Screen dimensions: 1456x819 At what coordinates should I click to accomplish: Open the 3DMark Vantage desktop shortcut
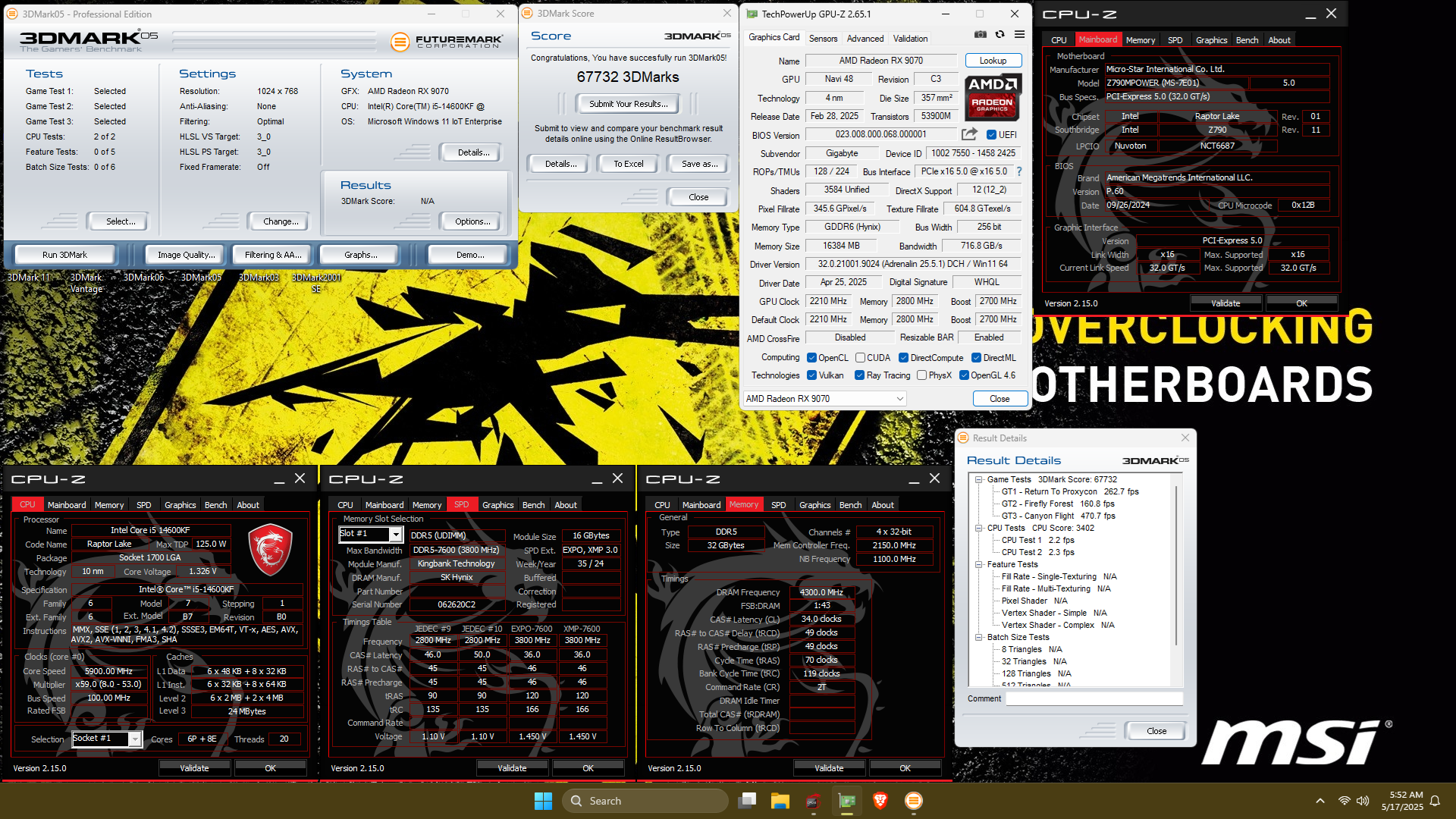(x=86, y=283)
